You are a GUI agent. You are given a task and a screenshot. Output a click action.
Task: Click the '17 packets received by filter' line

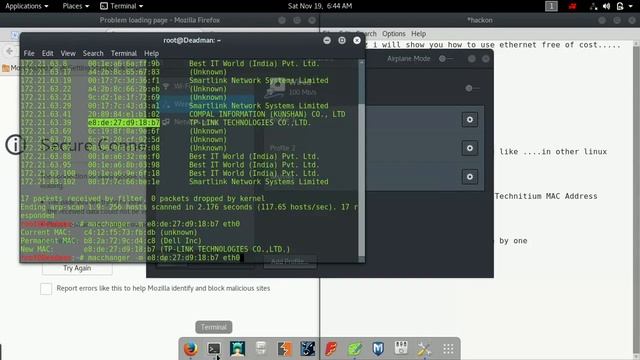pos(143,199)
